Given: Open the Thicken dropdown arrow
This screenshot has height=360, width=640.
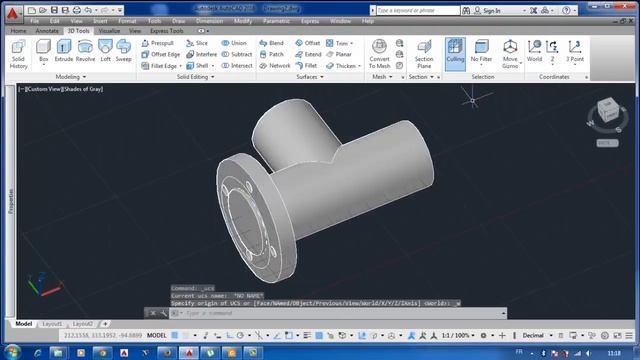Looking at the screenshot, I should [x=359, y=66].
